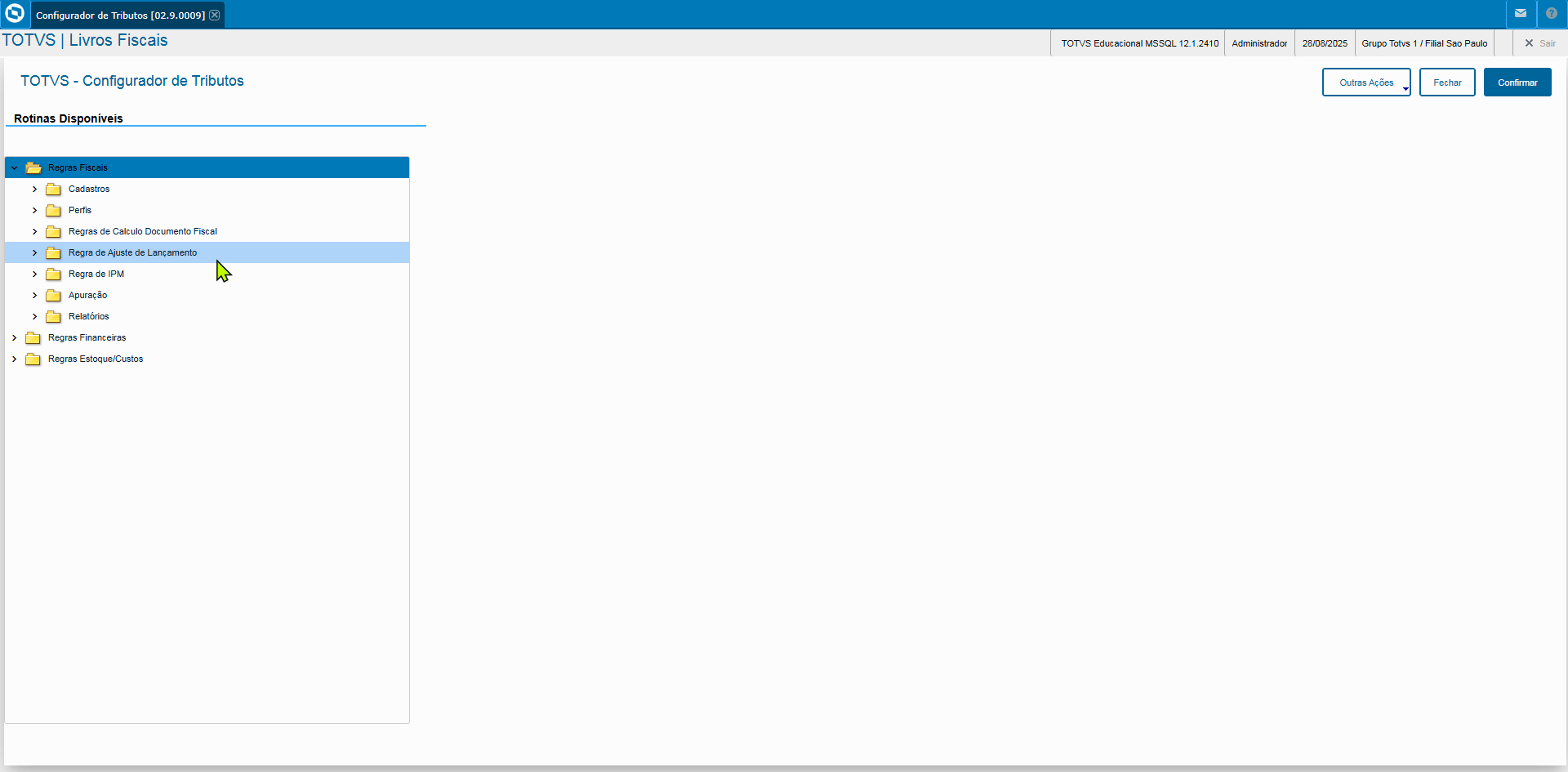This screenshot has width=1568, height=772.
Task: Click the Apuração folder icon
Action: (54, 295)
